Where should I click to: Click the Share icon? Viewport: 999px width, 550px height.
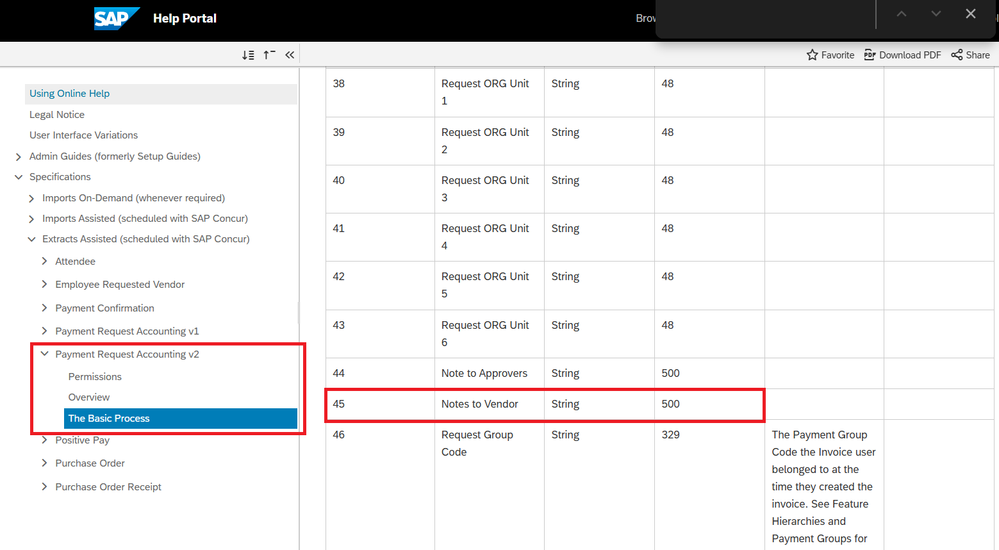[957, 55]
